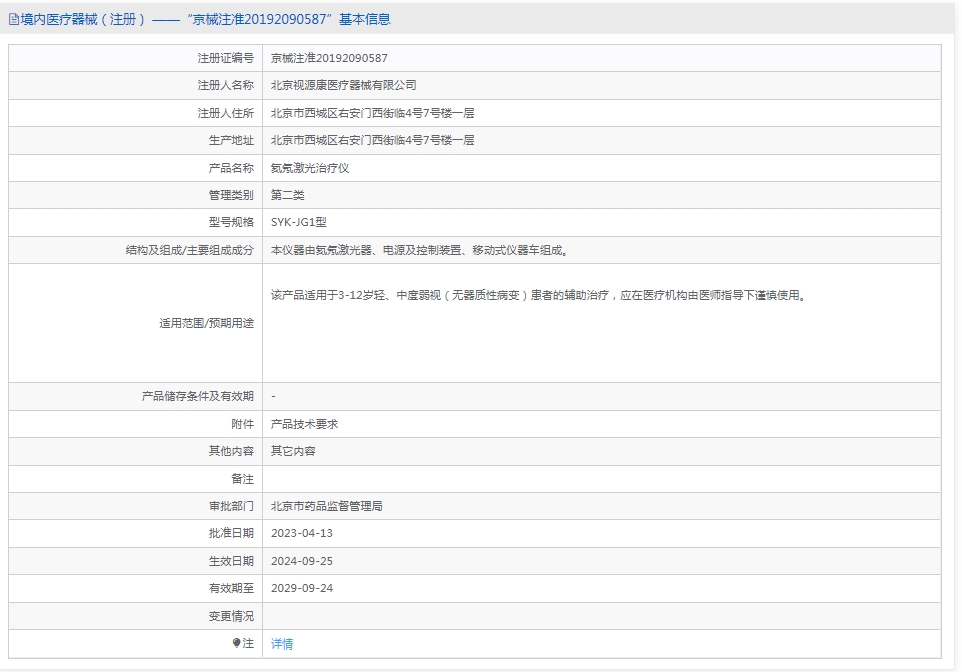Click the bulb icon beside 注 label
The image size is (962, 672).
tap(236, 643)
